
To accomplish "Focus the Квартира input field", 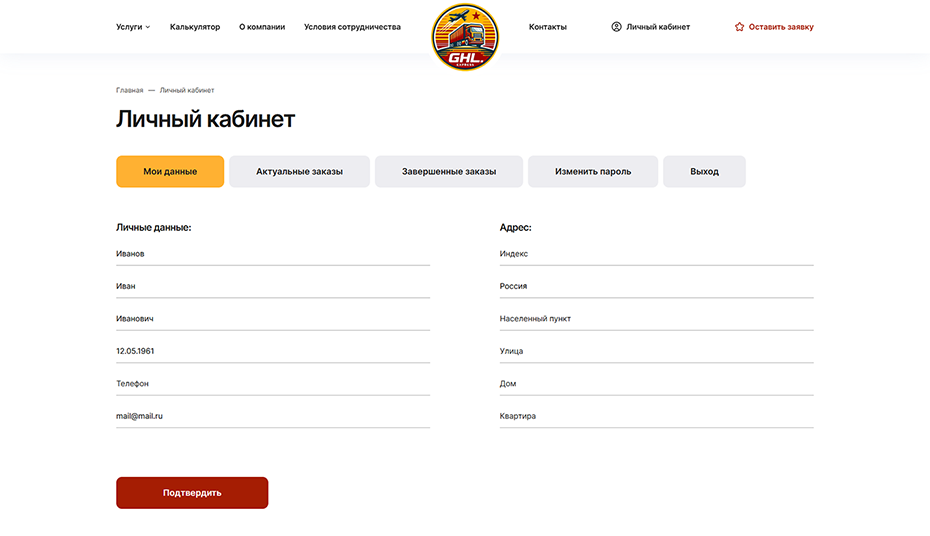I will [657, 416].
